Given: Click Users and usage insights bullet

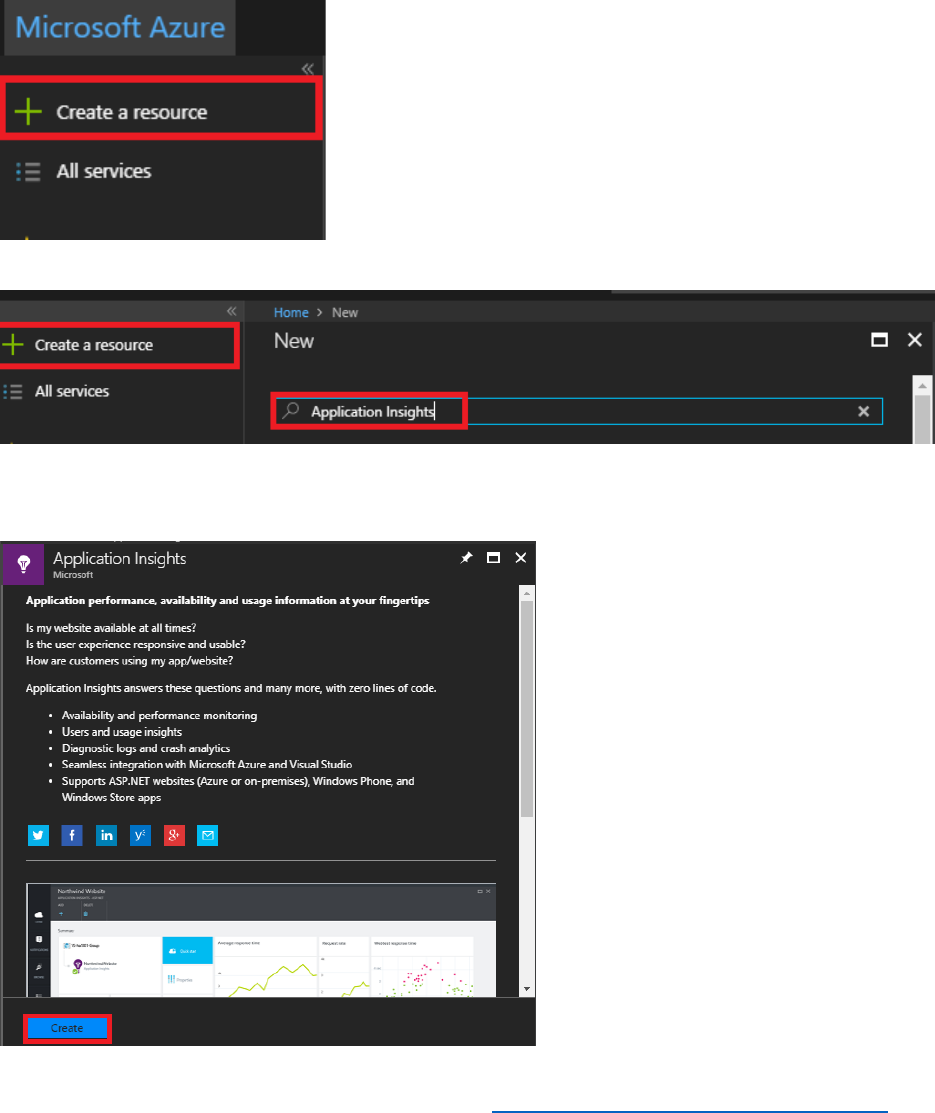Looking at the screenshot, I should tap(121, 732).
